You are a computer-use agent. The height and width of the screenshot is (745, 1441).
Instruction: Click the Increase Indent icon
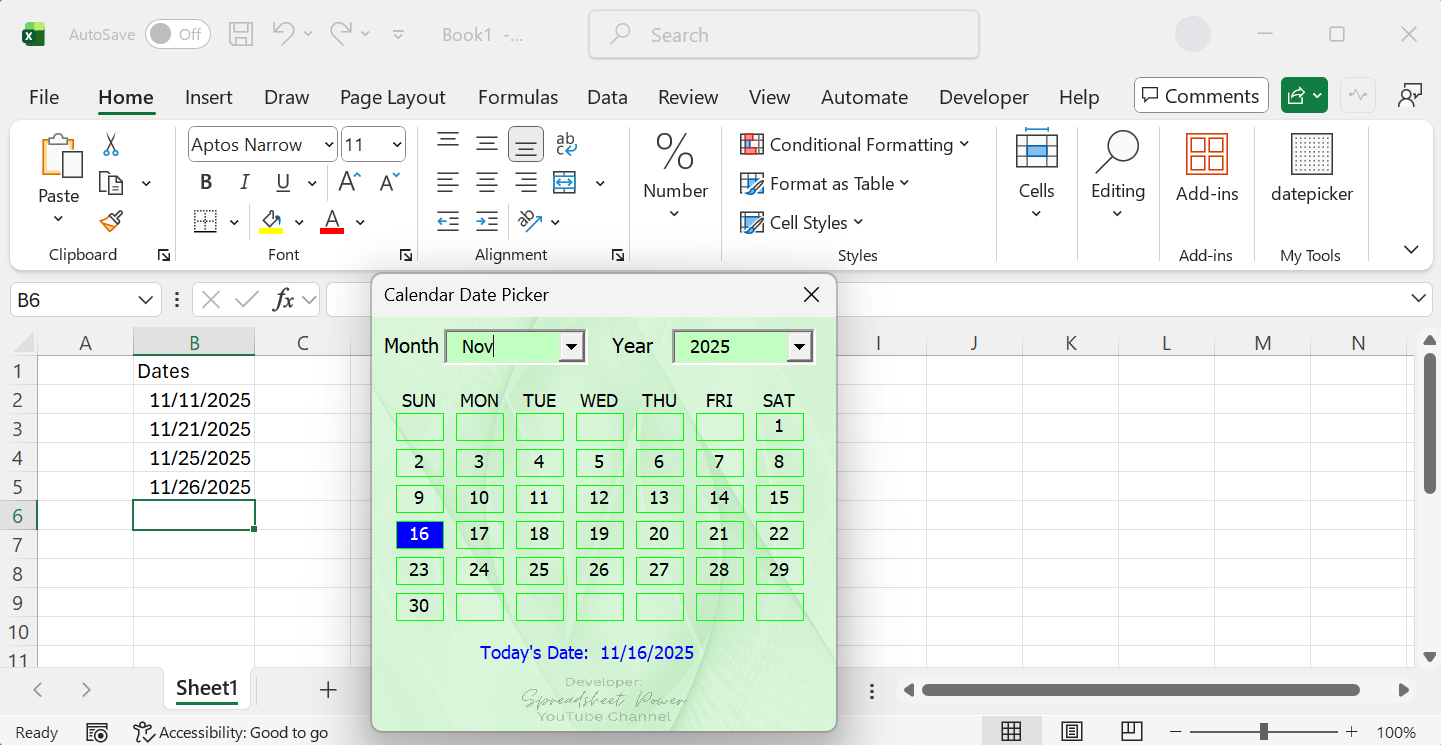tap(487, 221)
